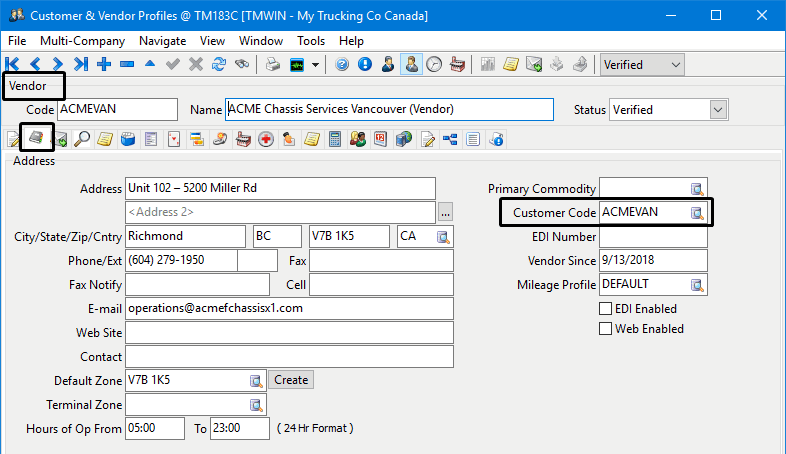Click into the Web Site field

pos(289,332)
